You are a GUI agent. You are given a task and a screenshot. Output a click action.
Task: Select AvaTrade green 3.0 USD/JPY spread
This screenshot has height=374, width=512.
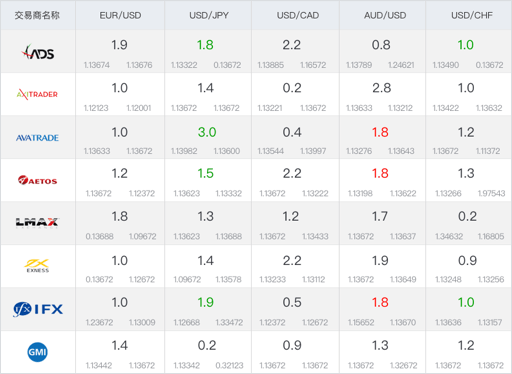pos(207,132)
